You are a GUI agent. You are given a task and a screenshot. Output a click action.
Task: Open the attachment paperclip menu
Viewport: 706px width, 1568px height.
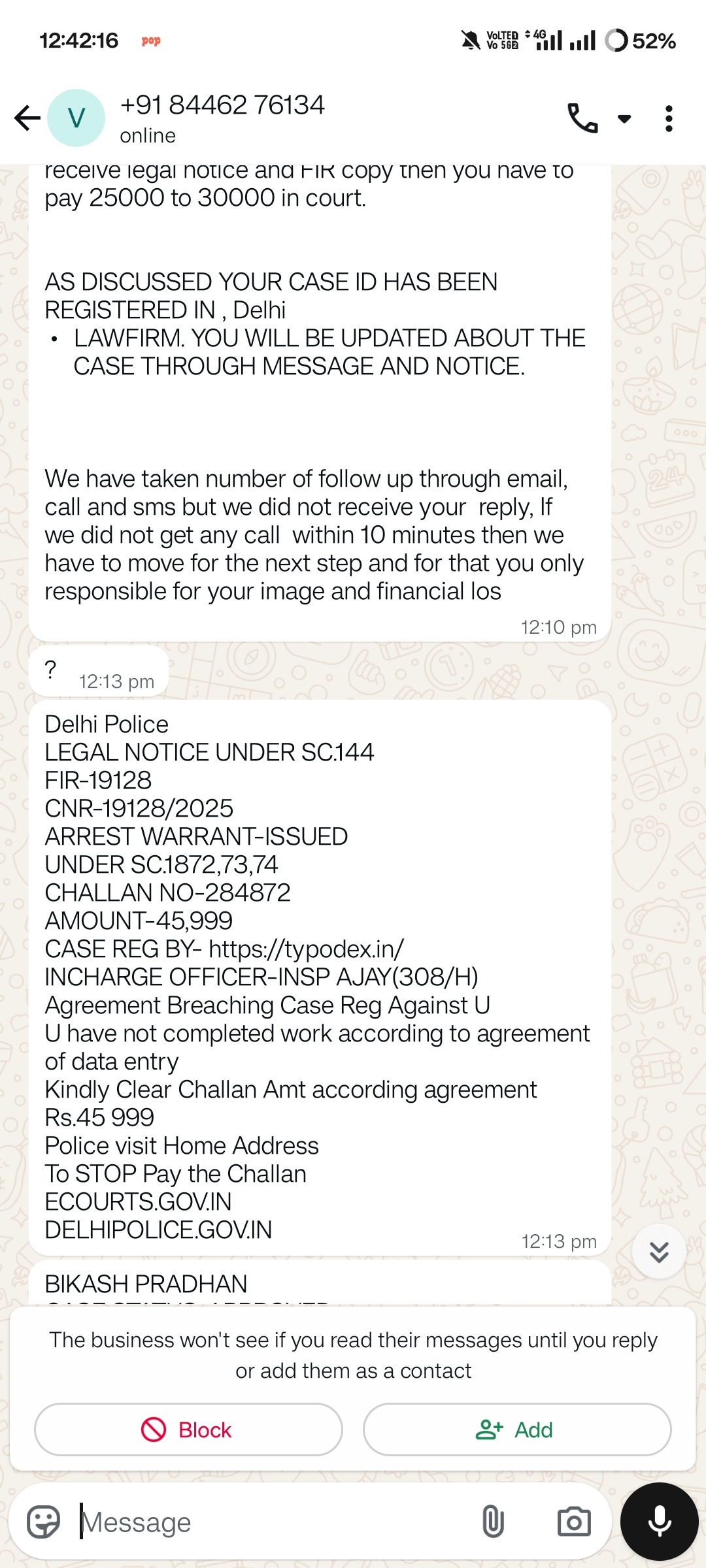(493, 1522)
